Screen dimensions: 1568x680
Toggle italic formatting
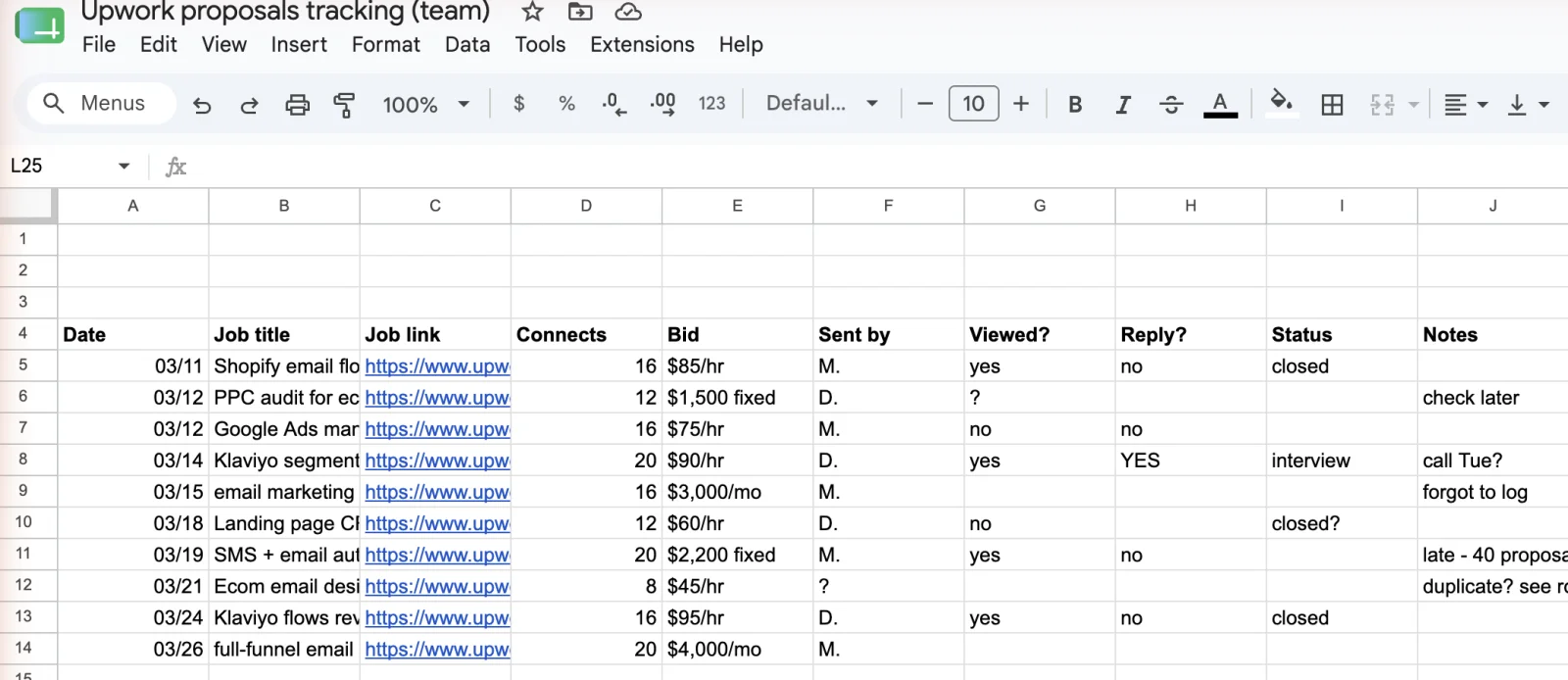(x=1123, y=105)
